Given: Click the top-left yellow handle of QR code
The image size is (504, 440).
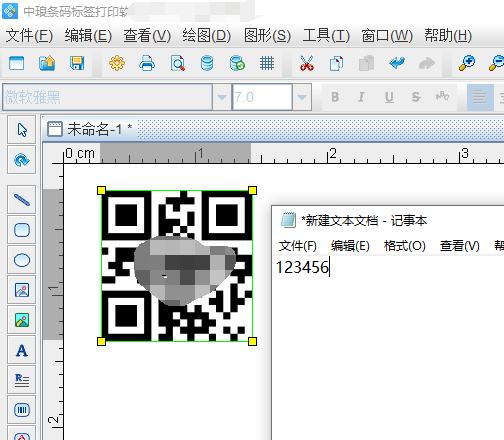Looking at the screenshot, I should coord(102,190).
